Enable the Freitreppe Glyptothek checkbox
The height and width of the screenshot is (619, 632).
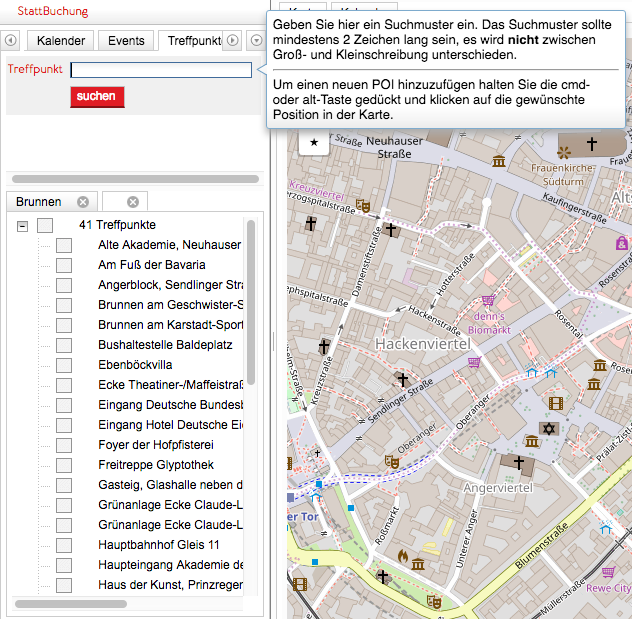(x=64, y=465)
